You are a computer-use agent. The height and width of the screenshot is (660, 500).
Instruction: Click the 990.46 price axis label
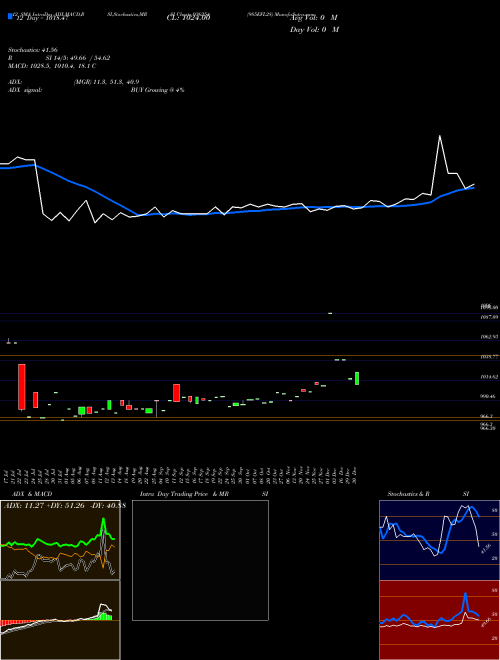489,397
